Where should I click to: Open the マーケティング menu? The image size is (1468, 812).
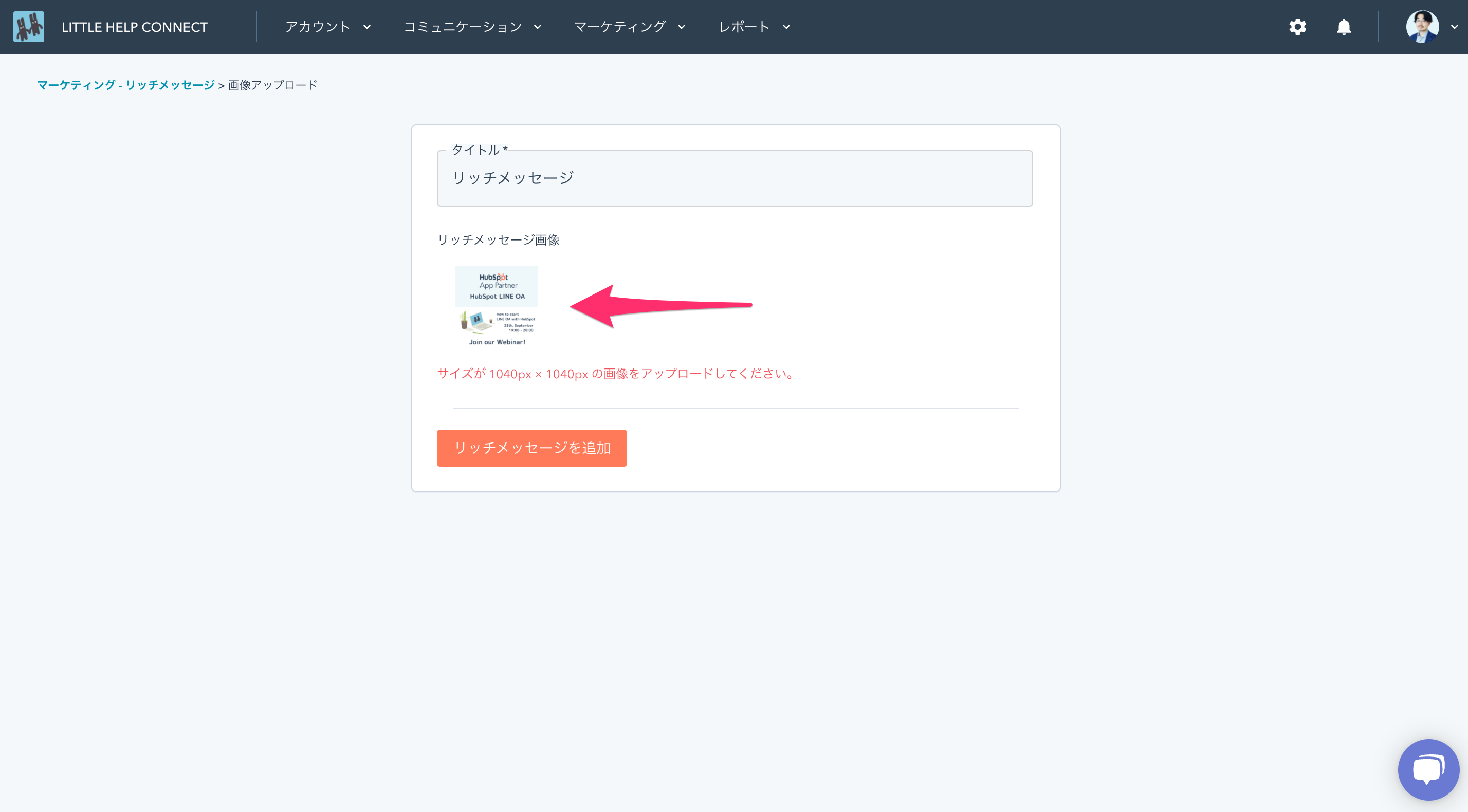click(619, 27)
